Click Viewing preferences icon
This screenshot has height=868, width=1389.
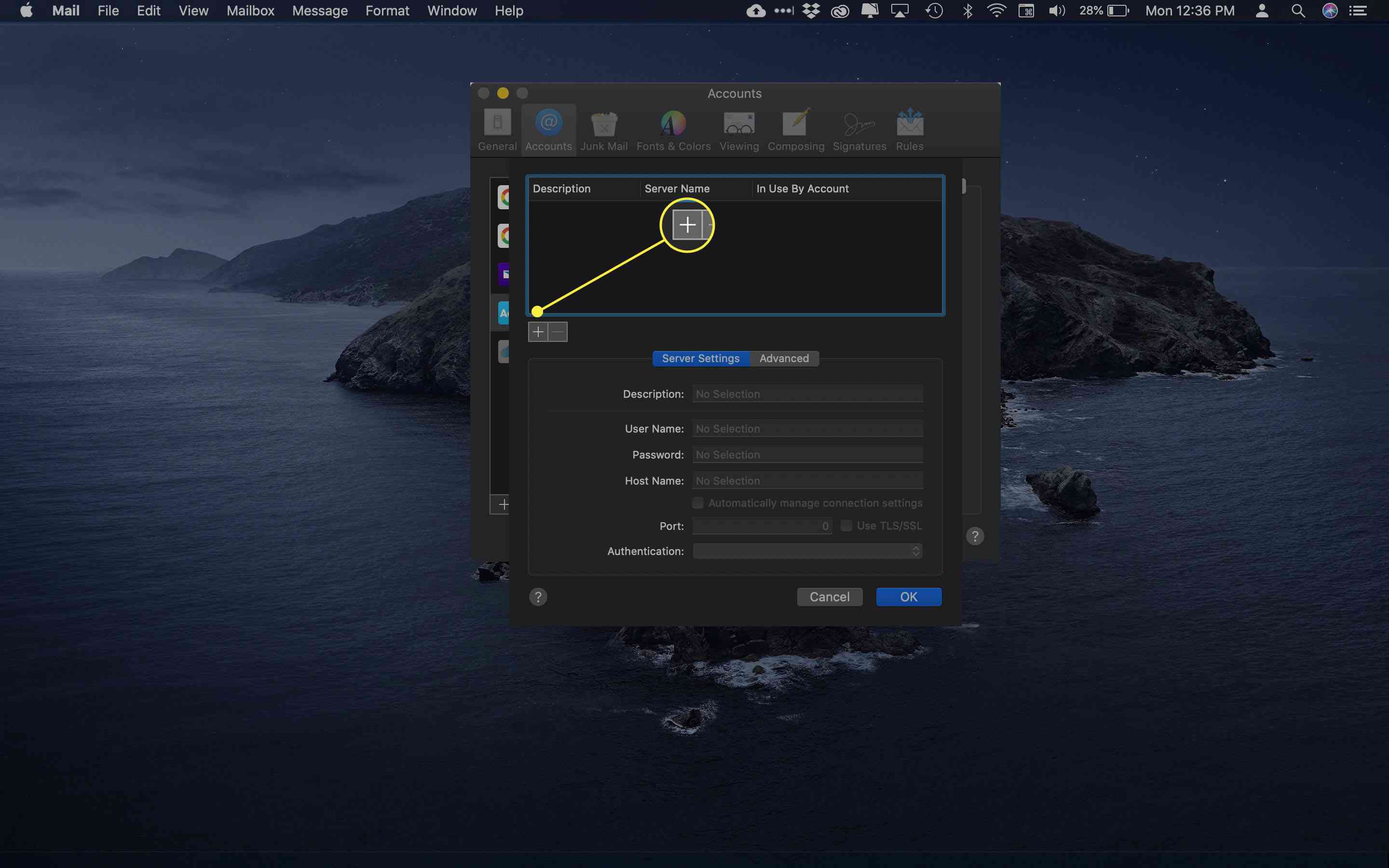739,128
